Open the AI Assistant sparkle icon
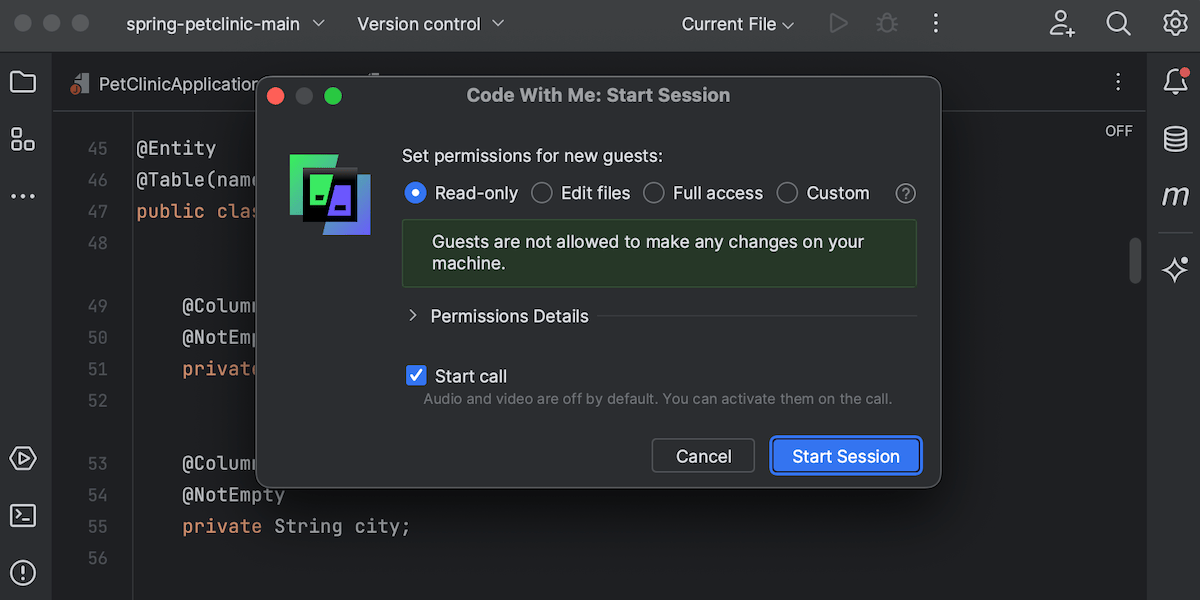1200x600 pixels. click(1176, 269)
